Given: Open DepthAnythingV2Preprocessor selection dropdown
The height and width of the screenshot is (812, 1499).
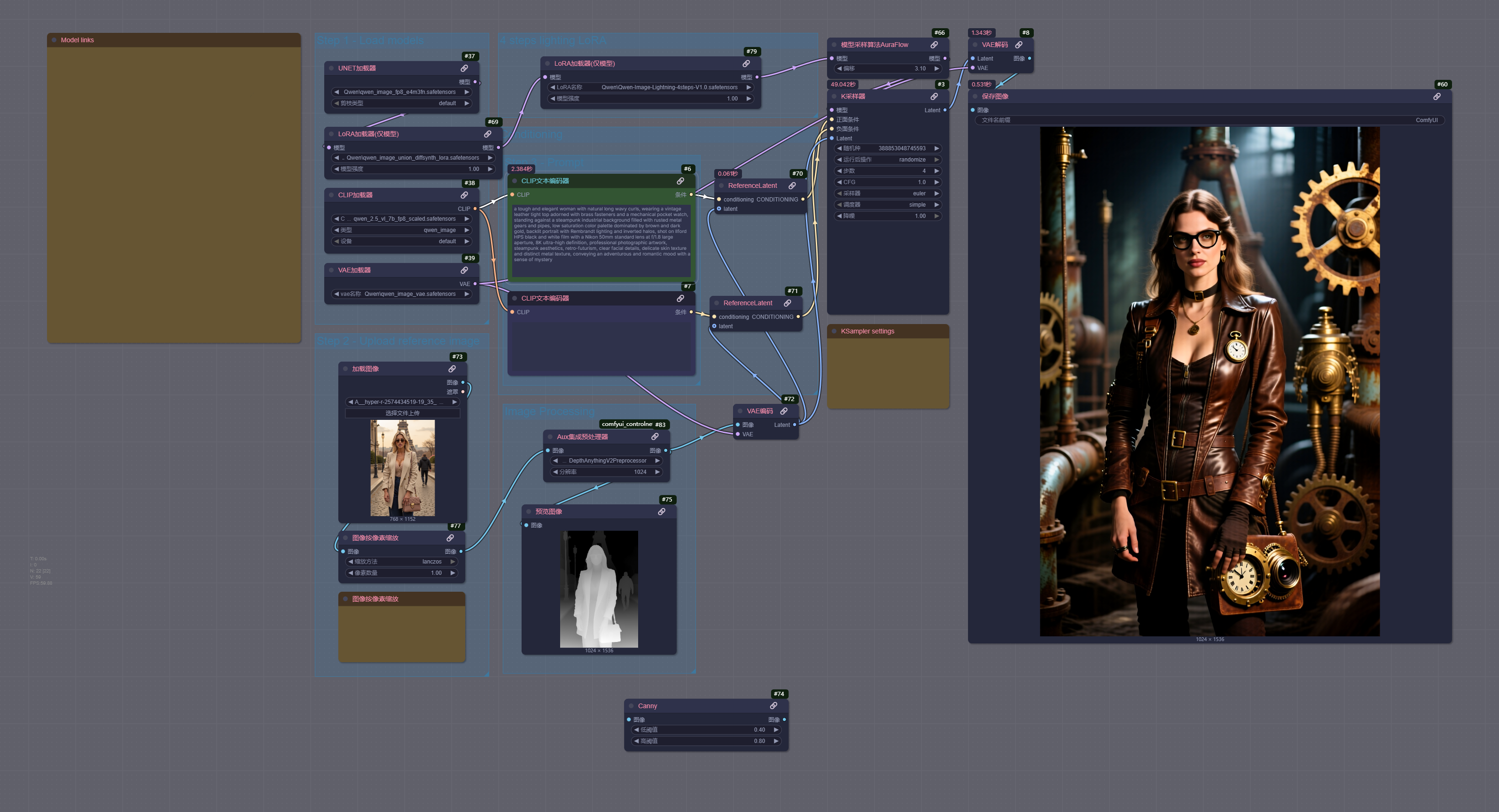Looking at the screenshot, I should (x=607, y=461).
